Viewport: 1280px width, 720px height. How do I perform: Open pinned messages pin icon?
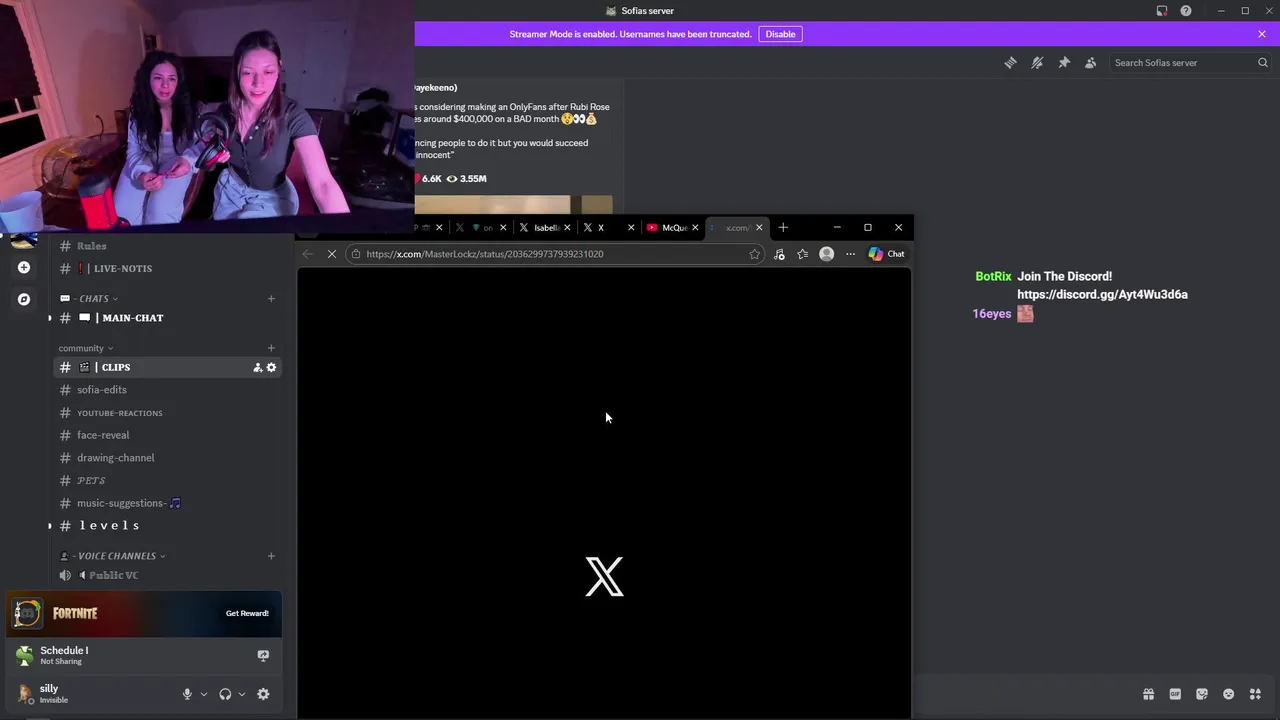point(1064,62)
